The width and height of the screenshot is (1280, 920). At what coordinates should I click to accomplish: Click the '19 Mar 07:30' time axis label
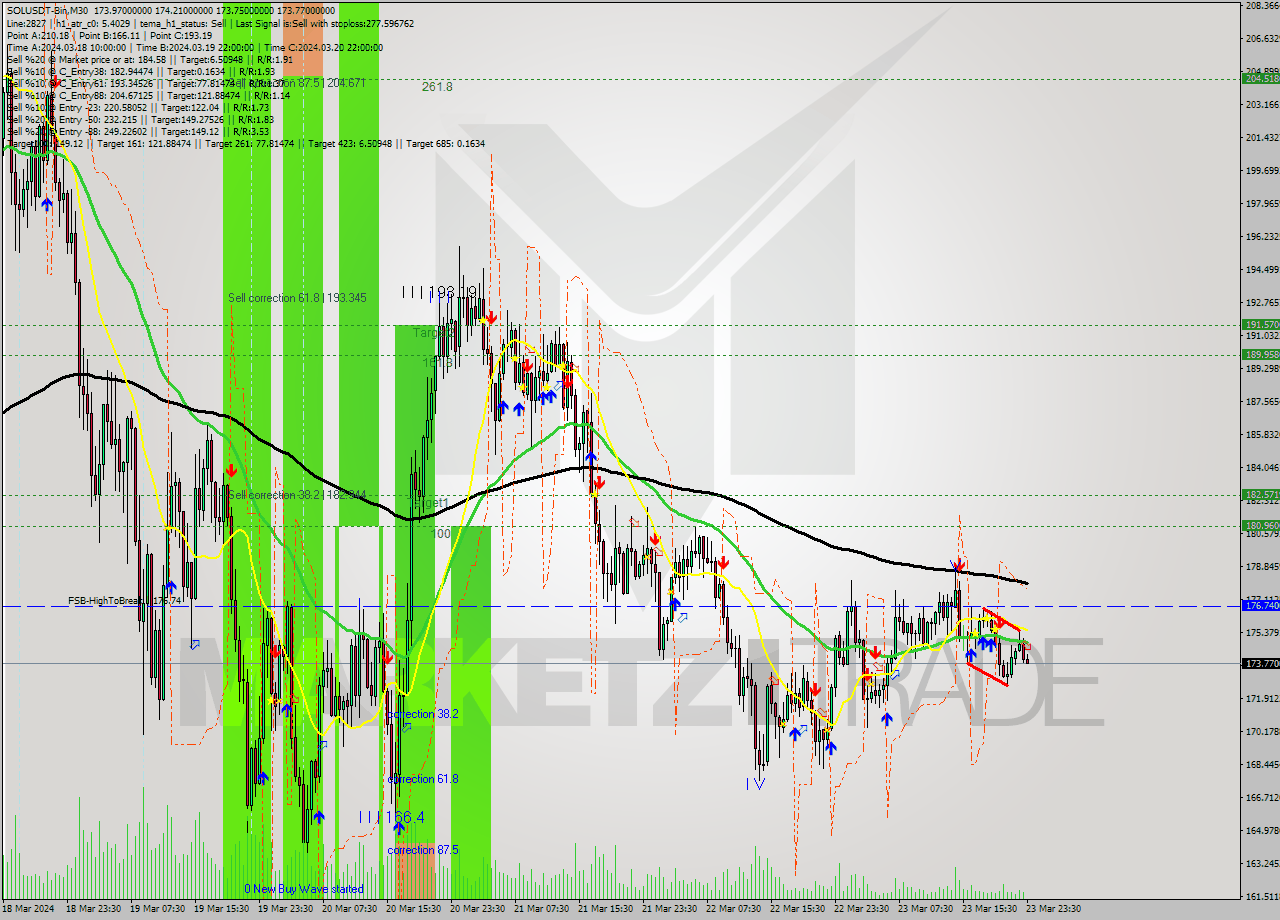tap(158, 909)
